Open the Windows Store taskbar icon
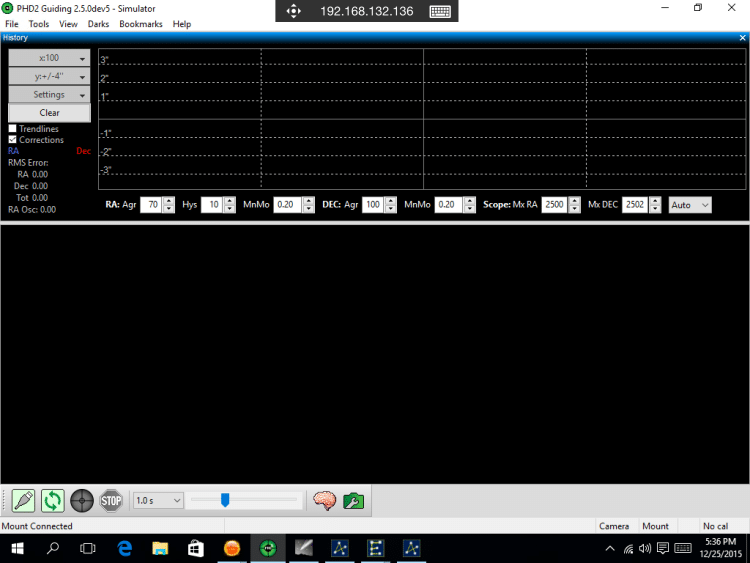This screenshot has height=563, width=750. point(196,548)
